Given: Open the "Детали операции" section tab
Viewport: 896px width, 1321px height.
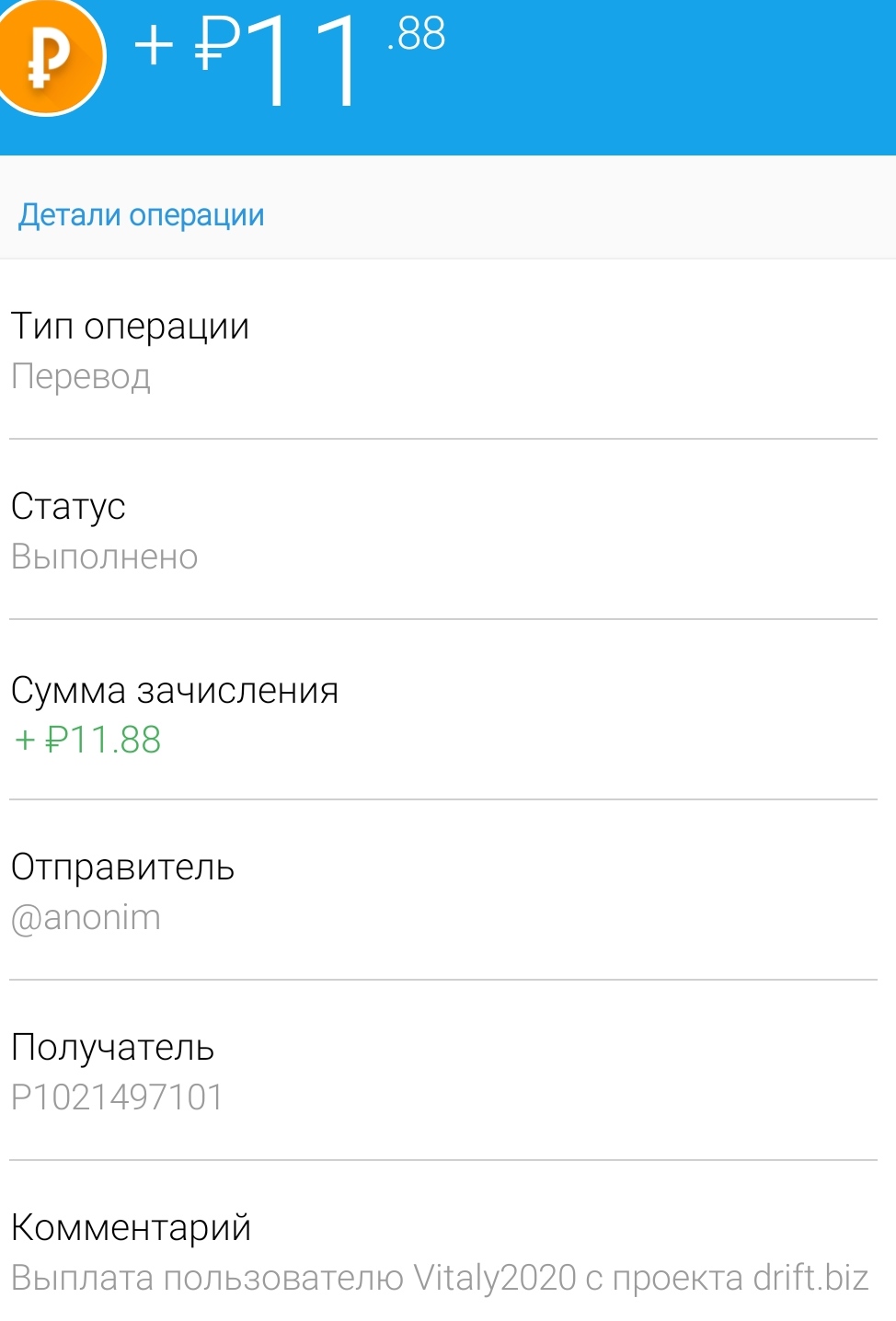Looking at the screenshot, I should [142, 215].
